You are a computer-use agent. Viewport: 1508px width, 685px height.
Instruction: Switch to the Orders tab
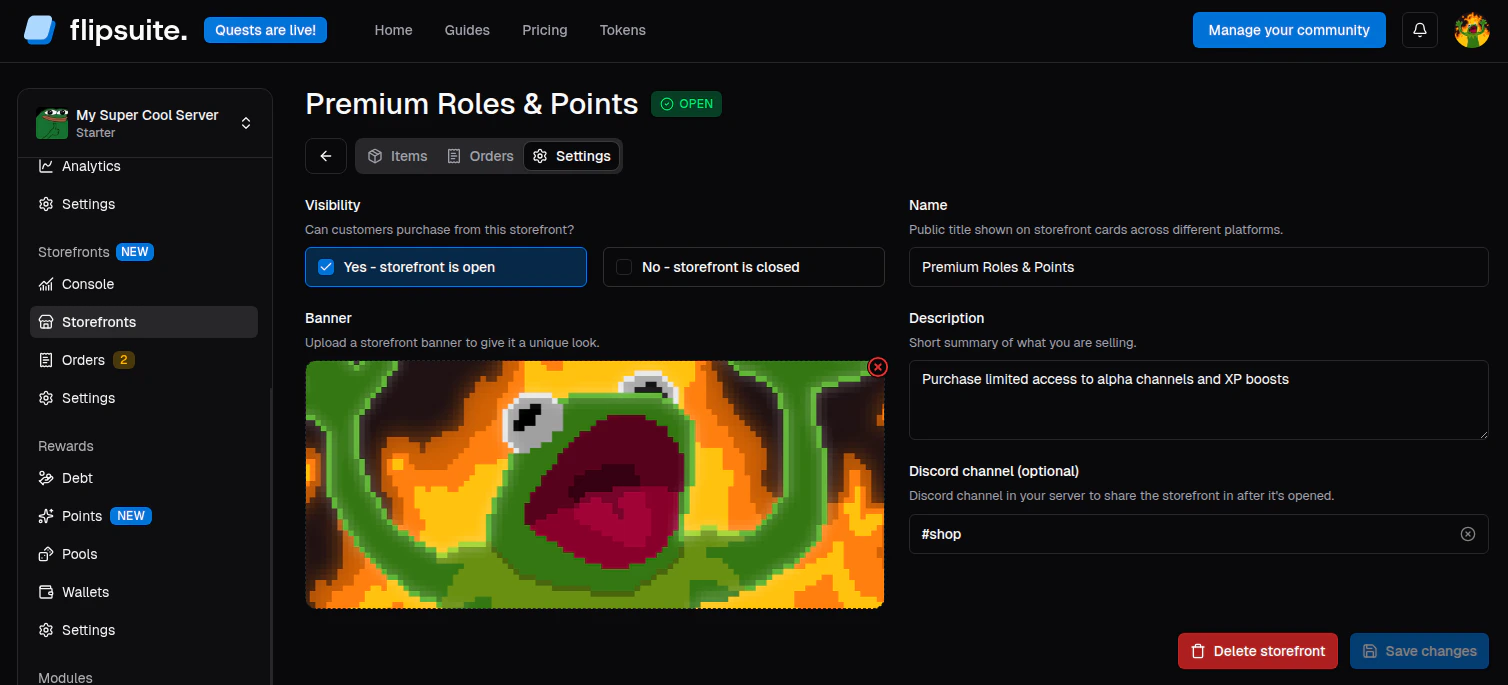480,156
